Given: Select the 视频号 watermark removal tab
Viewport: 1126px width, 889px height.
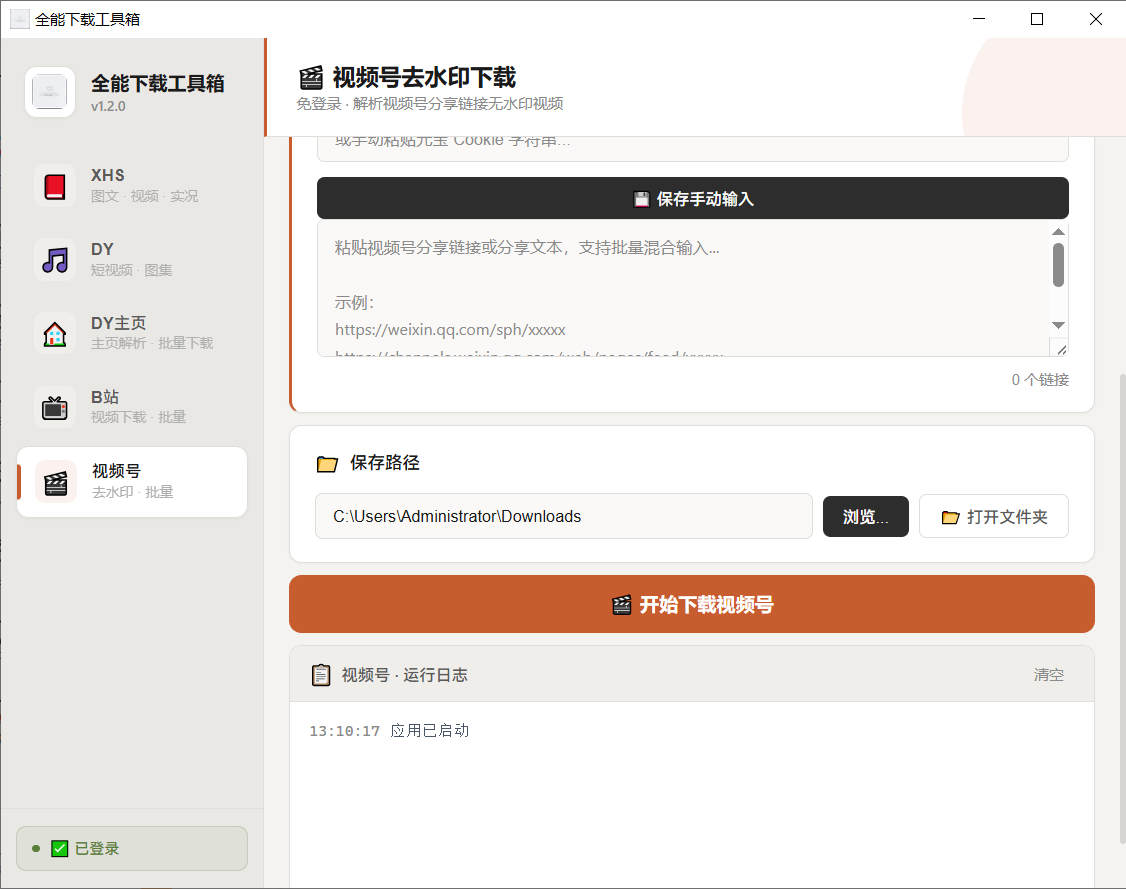Looking at the screenshot, I should [132, 482].
